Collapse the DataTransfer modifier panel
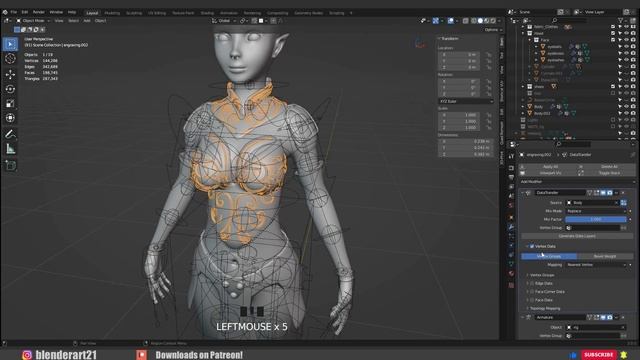The height and width of the screenshot is (360, 640). [522, 193]
